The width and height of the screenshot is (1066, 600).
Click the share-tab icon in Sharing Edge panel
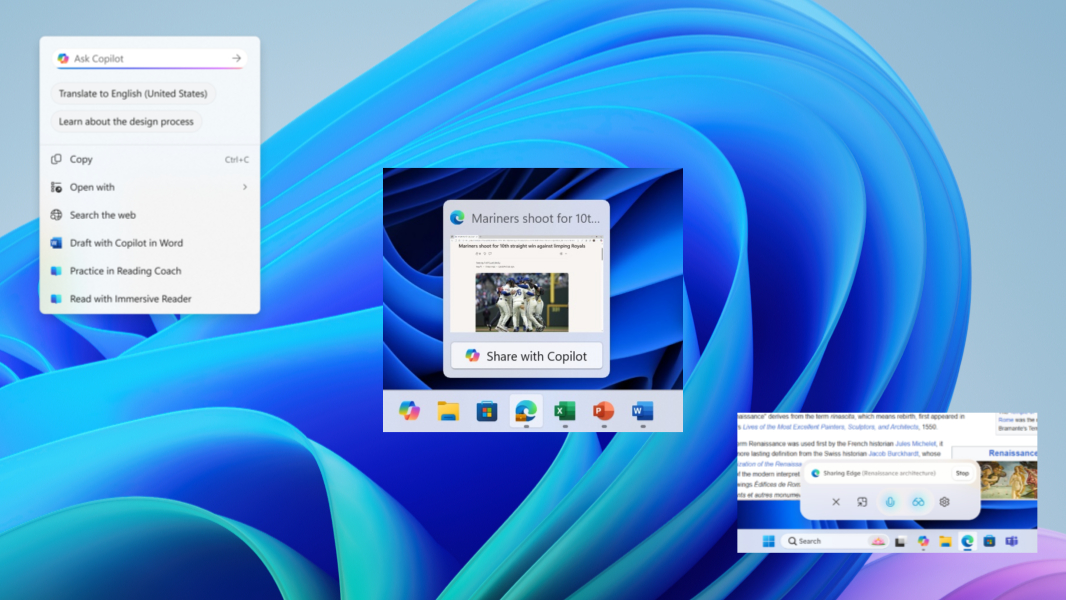862,502
